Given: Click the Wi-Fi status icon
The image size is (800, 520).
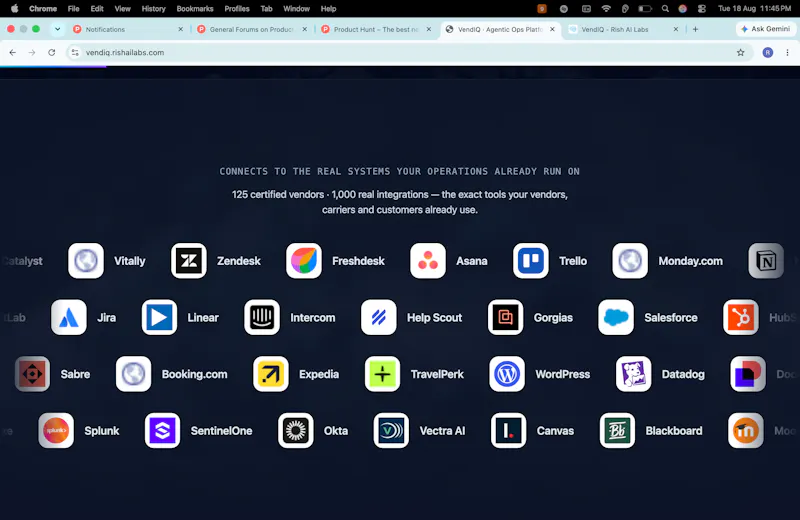Looking at the screenshot, I should pos(606,9).
